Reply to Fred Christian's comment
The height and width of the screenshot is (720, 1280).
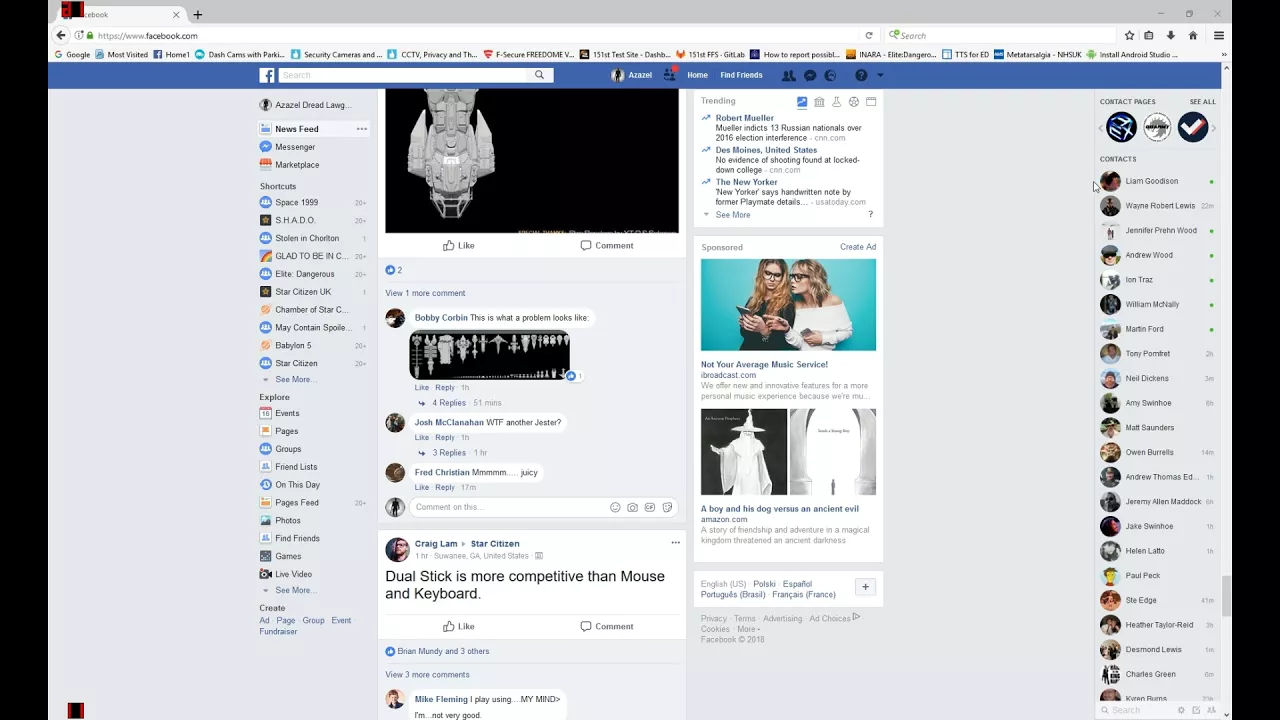(x=445, y=487)
